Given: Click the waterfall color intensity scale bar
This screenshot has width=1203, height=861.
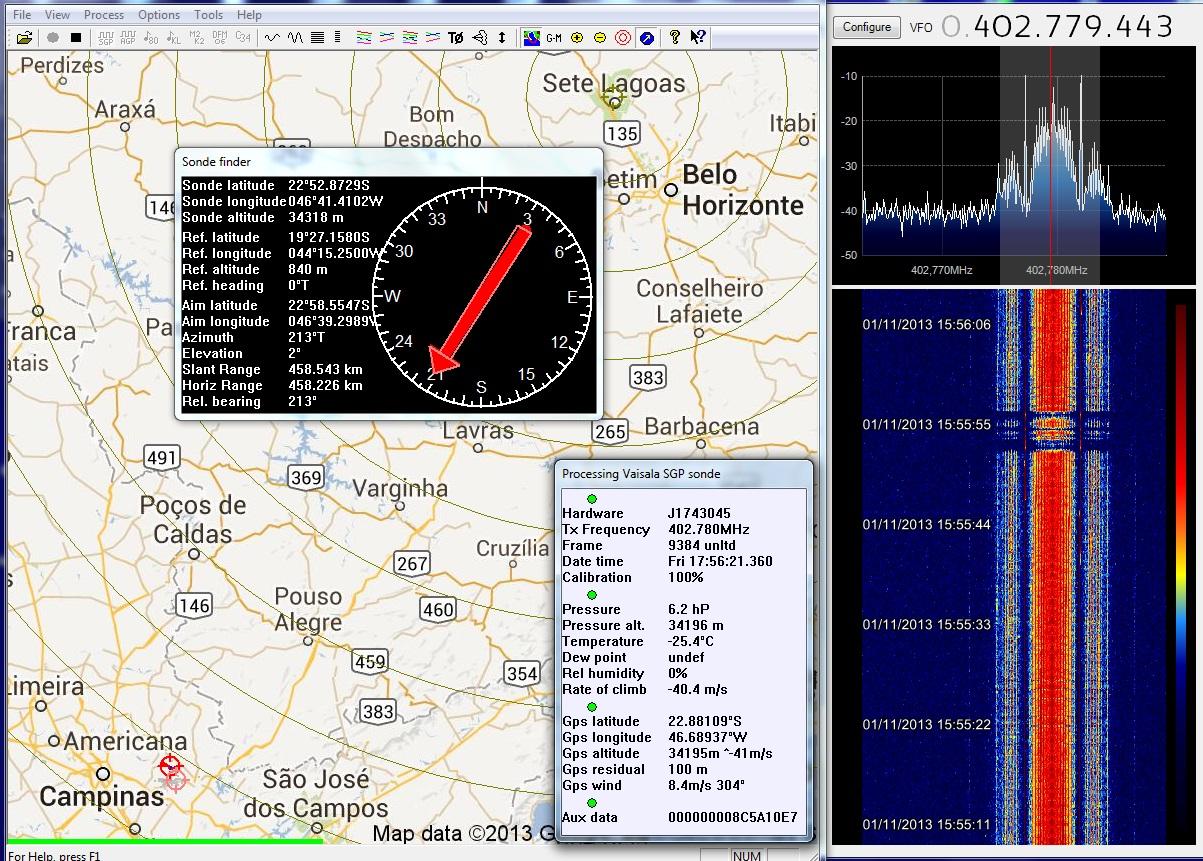Looking at the screenshot, I should tap(1180, 568).
